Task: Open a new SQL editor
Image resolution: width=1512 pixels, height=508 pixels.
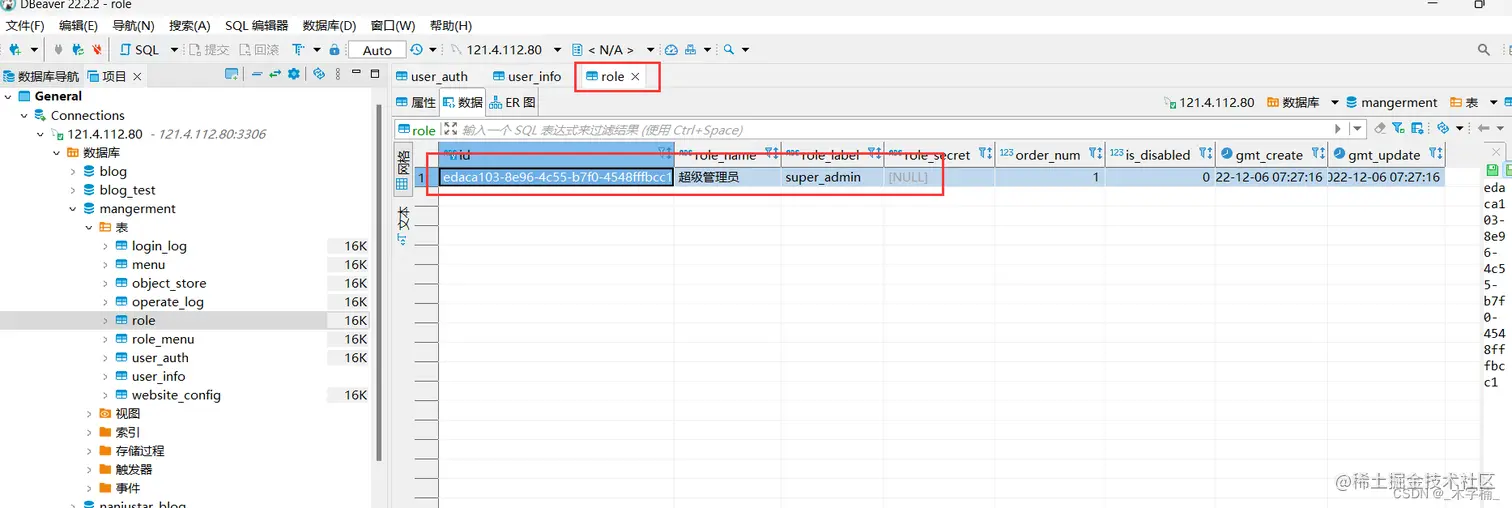Action: [139, 49]
